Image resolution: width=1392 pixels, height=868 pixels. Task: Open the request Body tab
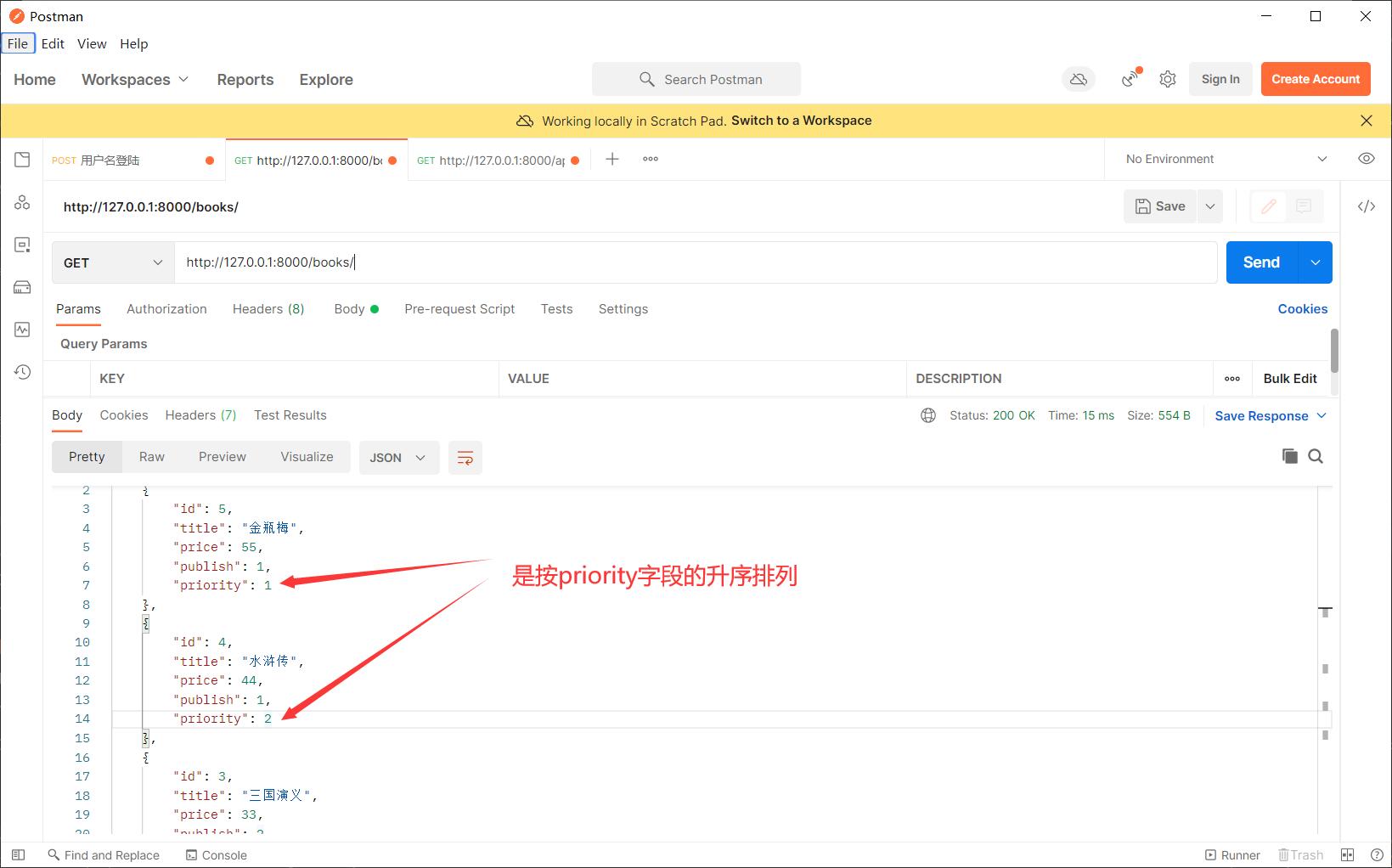pyautogui.click(x=356, y=309)
